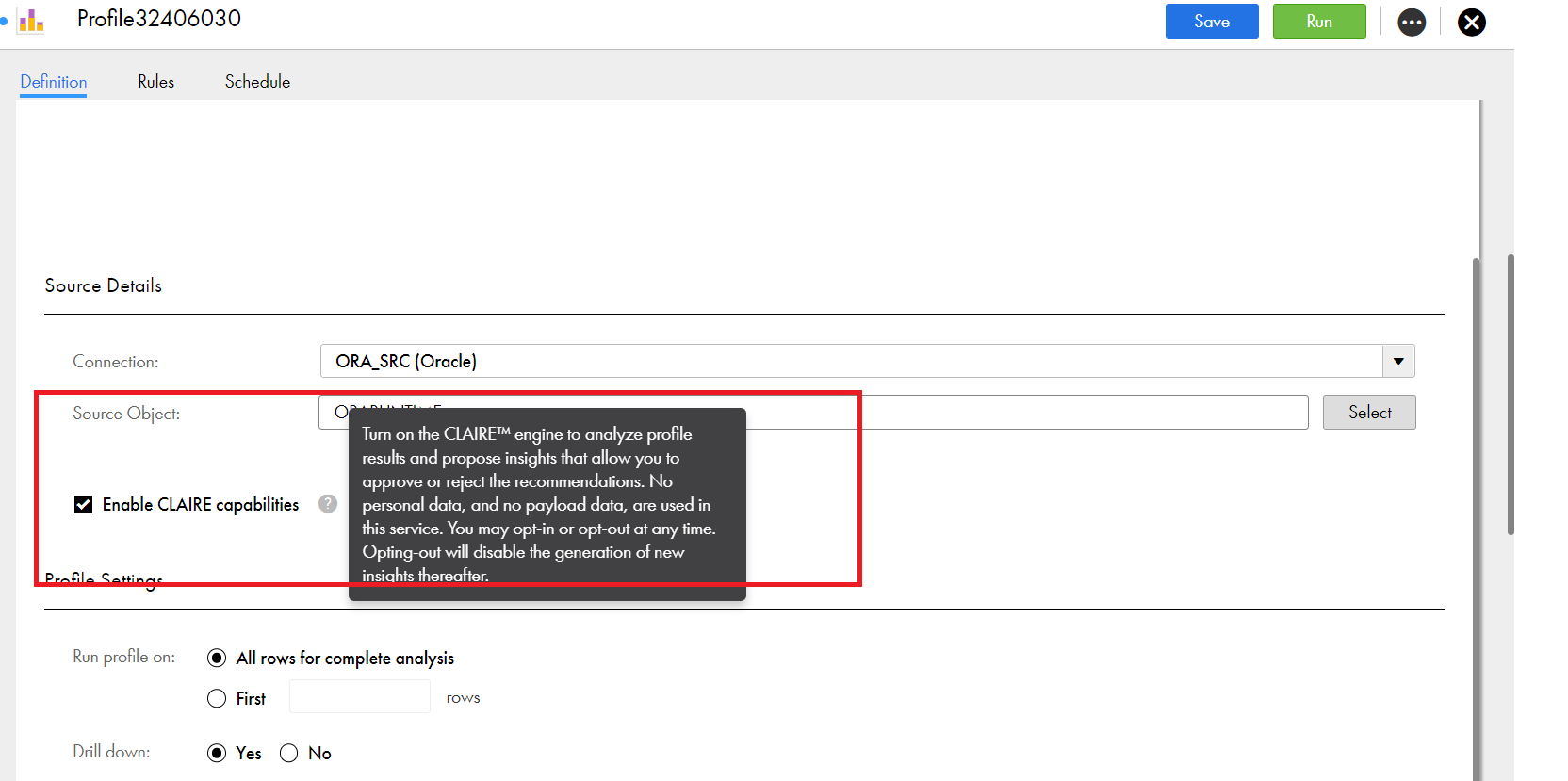Click the Profile32406030 title text
Viewport: 1568px width, 781px height.
pos(159,19)
